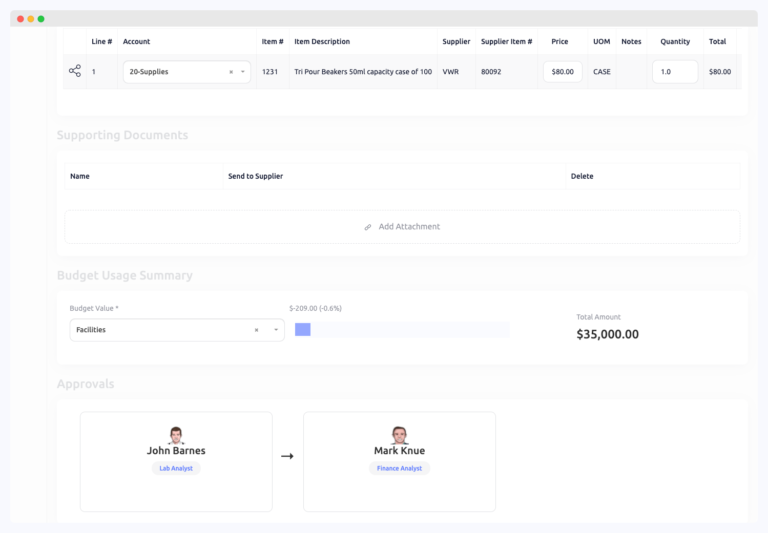Click the $35,000.00 total amount
This screenshot has height=533, width=768.
click(x=607, y=334)
